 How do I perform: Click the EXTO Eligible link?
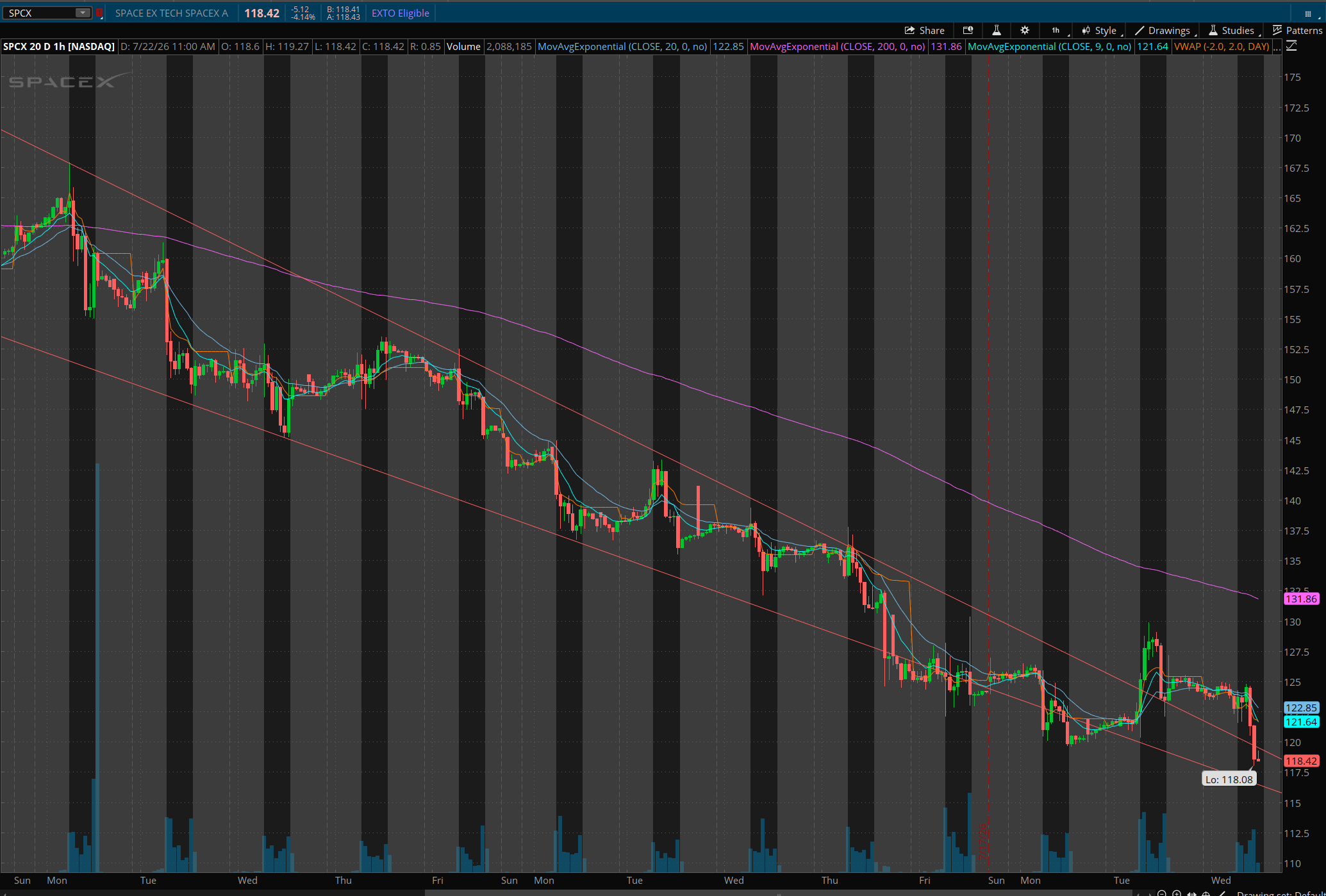click(x=400, y=13)
